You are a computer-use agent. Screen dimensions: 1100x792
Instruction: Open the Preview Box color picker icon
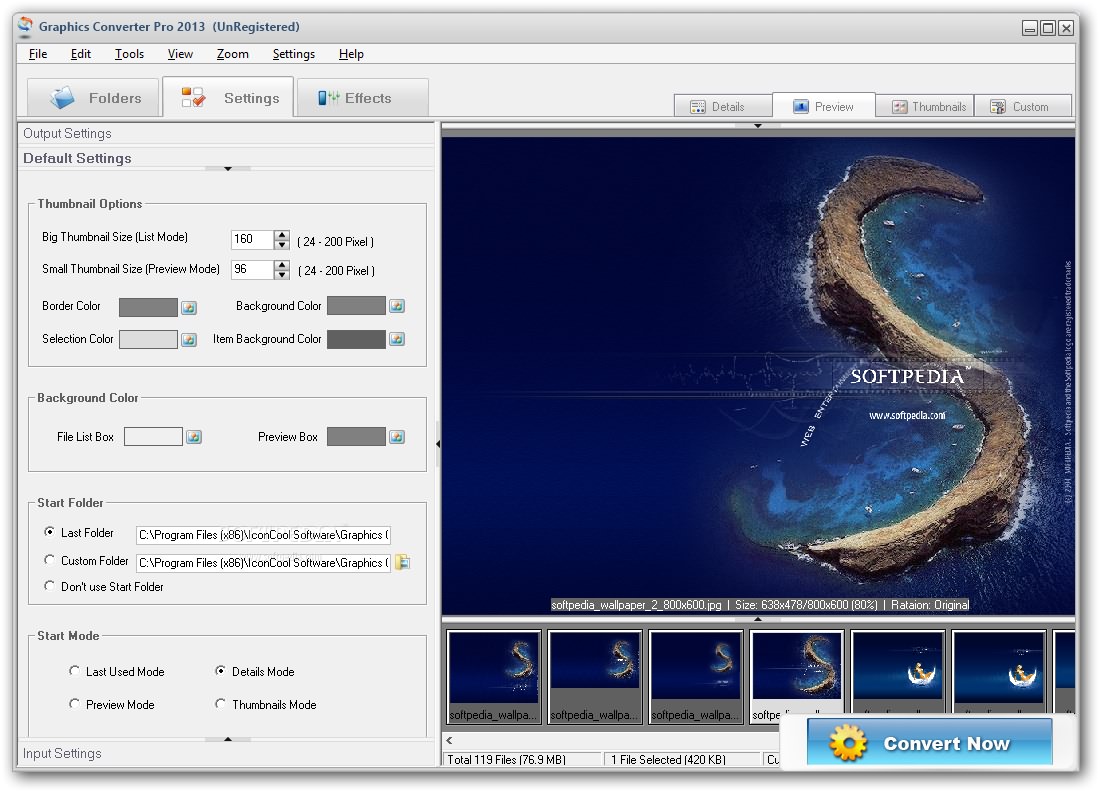coord(396,437)
